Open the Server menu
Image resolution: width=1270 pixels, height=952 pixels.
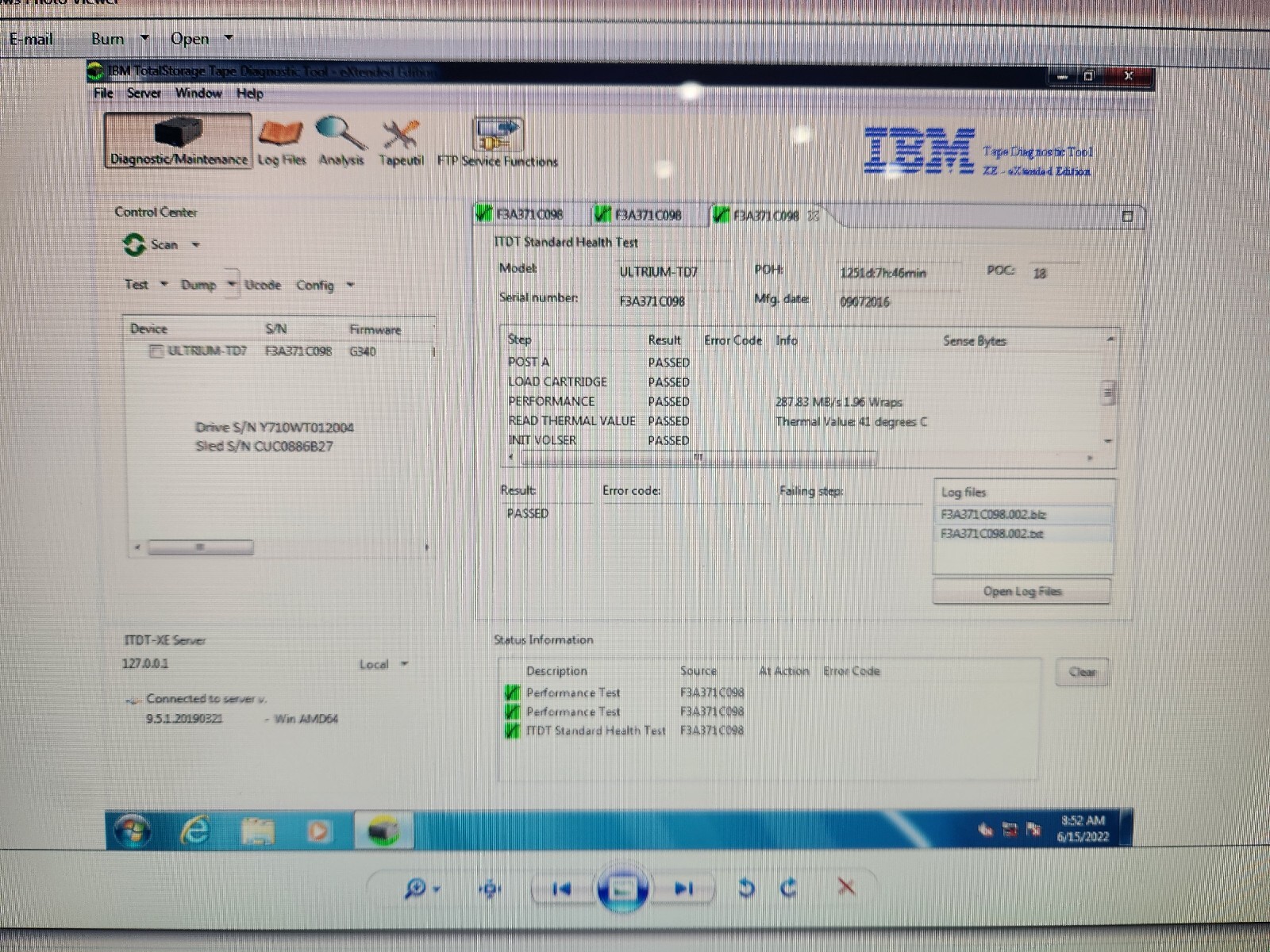[144, 93]
